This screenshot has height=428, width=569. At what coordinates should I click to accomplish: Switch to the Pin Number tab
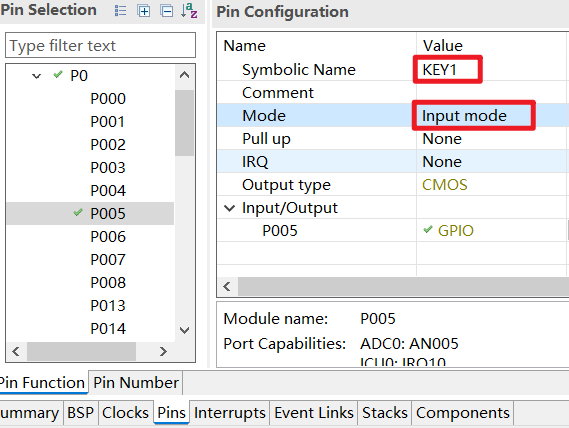(136, 383)
